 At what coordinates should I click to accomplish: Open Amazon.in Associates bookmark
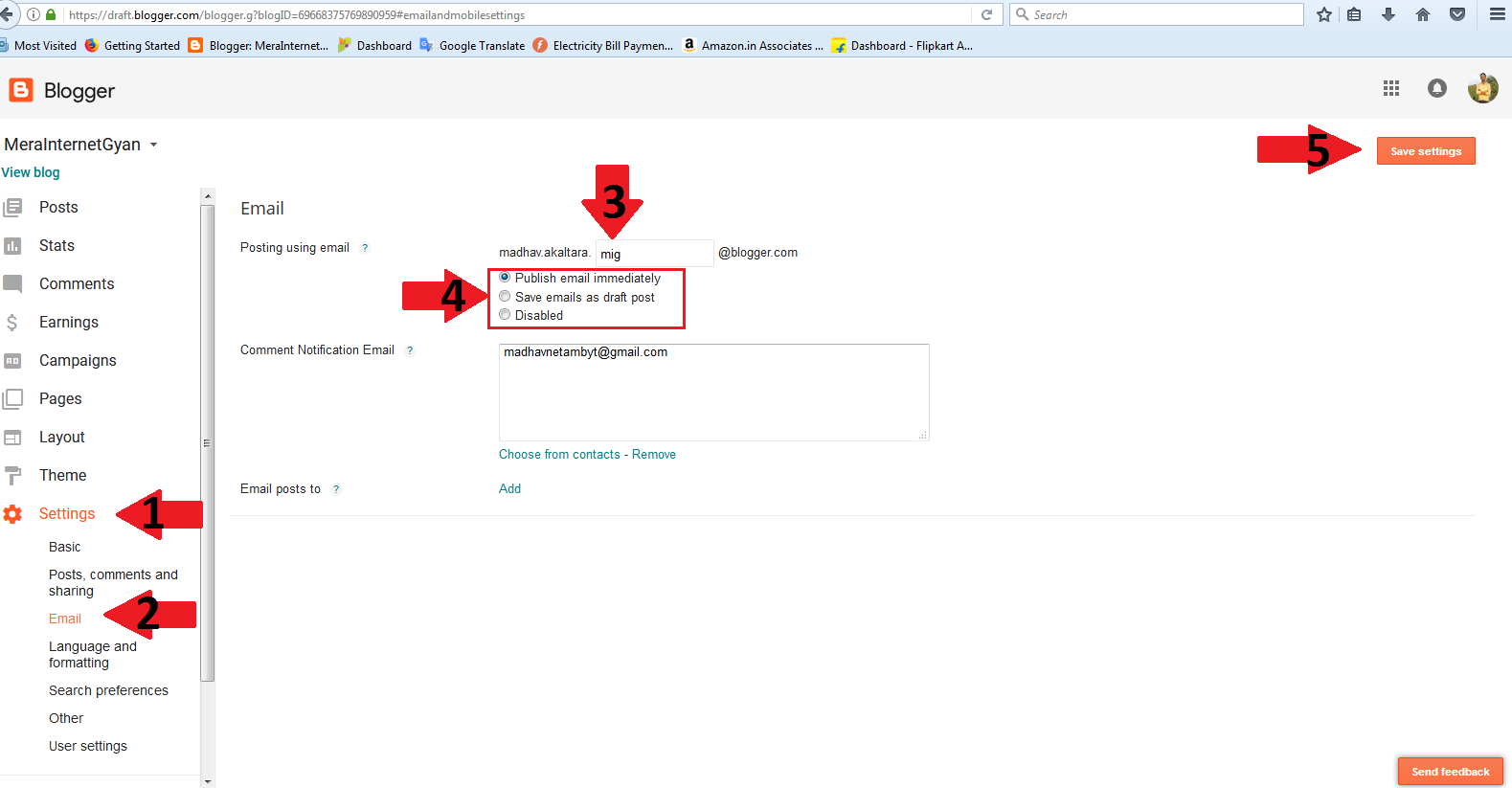coord(753,45)
